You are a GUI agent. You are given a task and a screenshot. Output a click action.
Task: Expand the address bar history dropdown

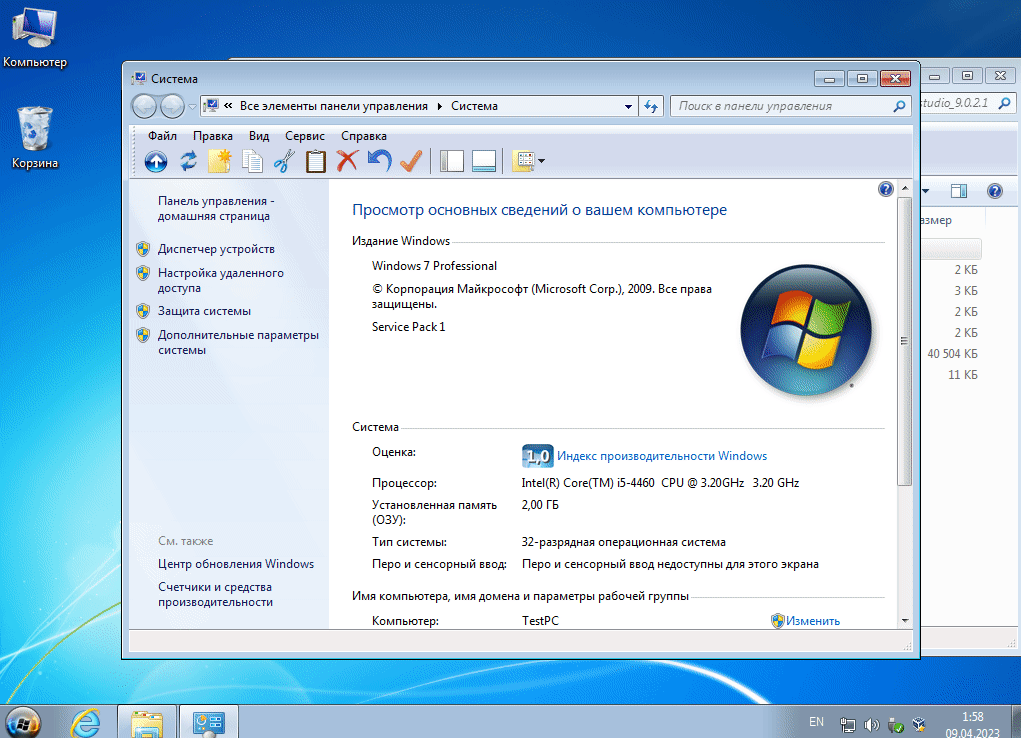click(628, 106)
